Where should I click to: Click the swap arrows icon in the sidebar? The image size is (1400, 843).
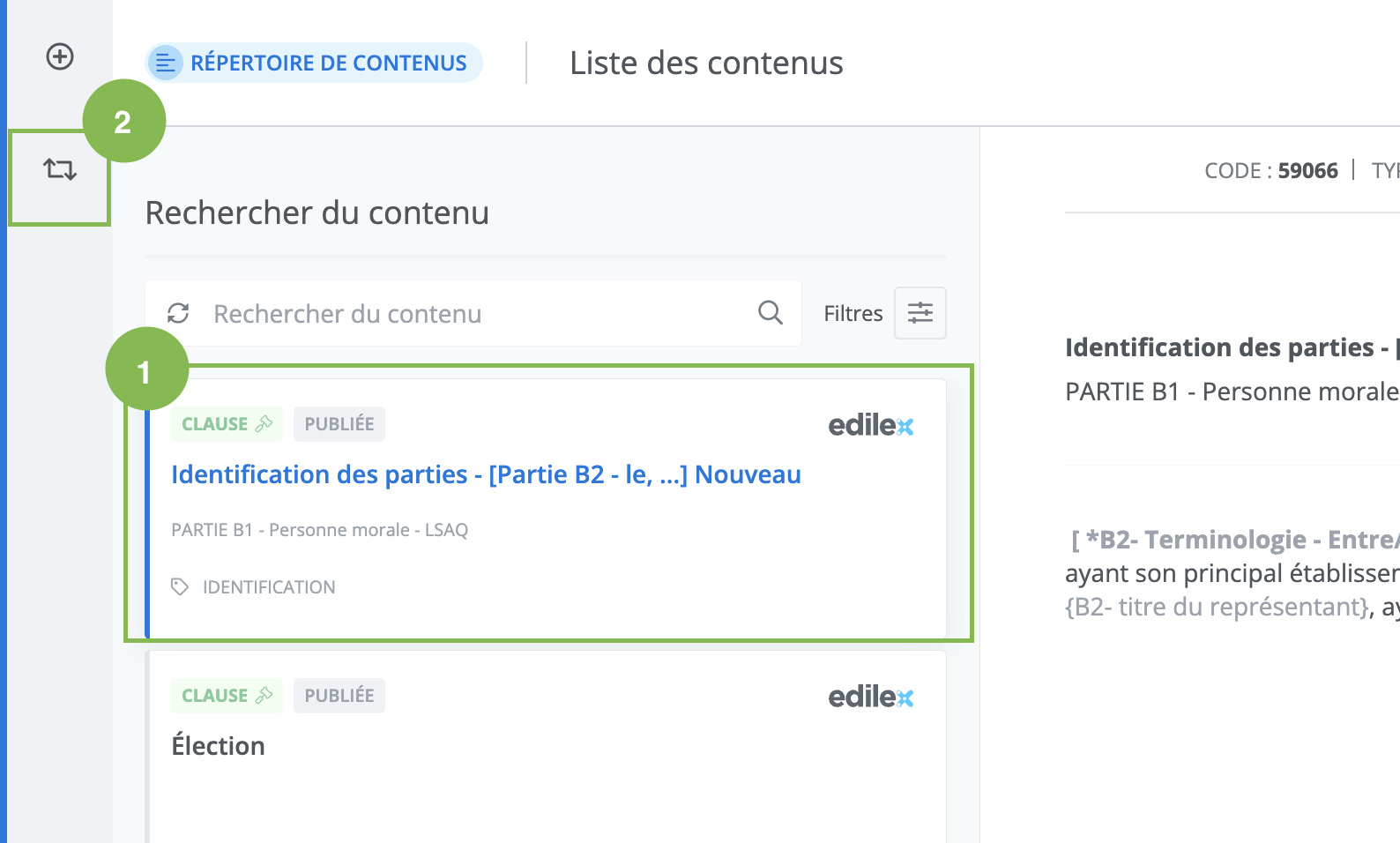[60, 169]
